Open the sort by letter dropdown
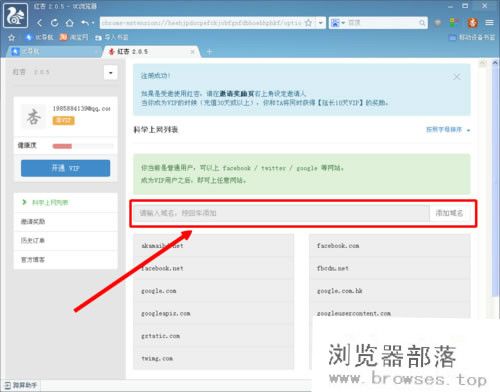This screenshot has height=392, width=500. pos(448,130)
